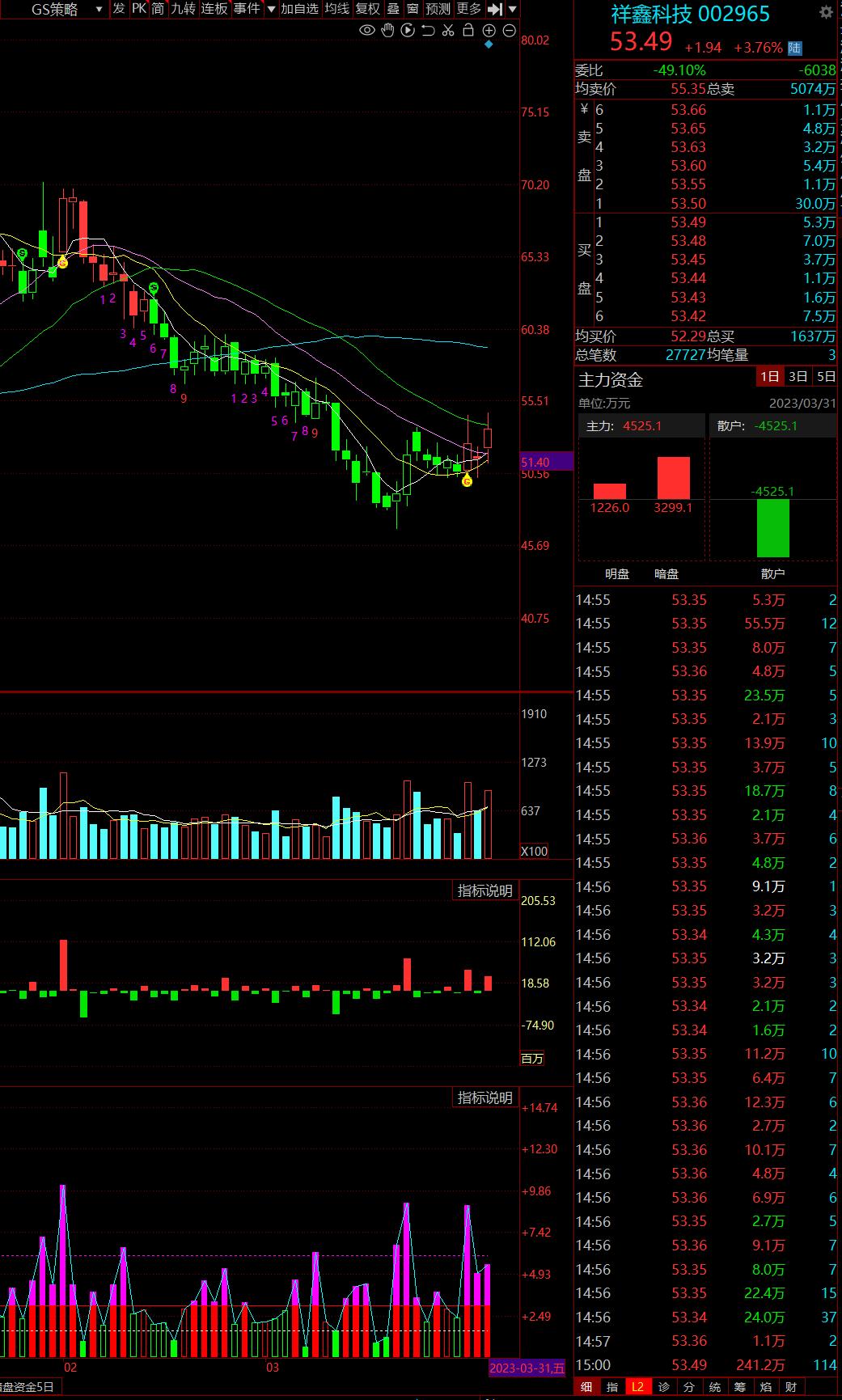Toggle the 九转 indicator

(x=183, y=9)
